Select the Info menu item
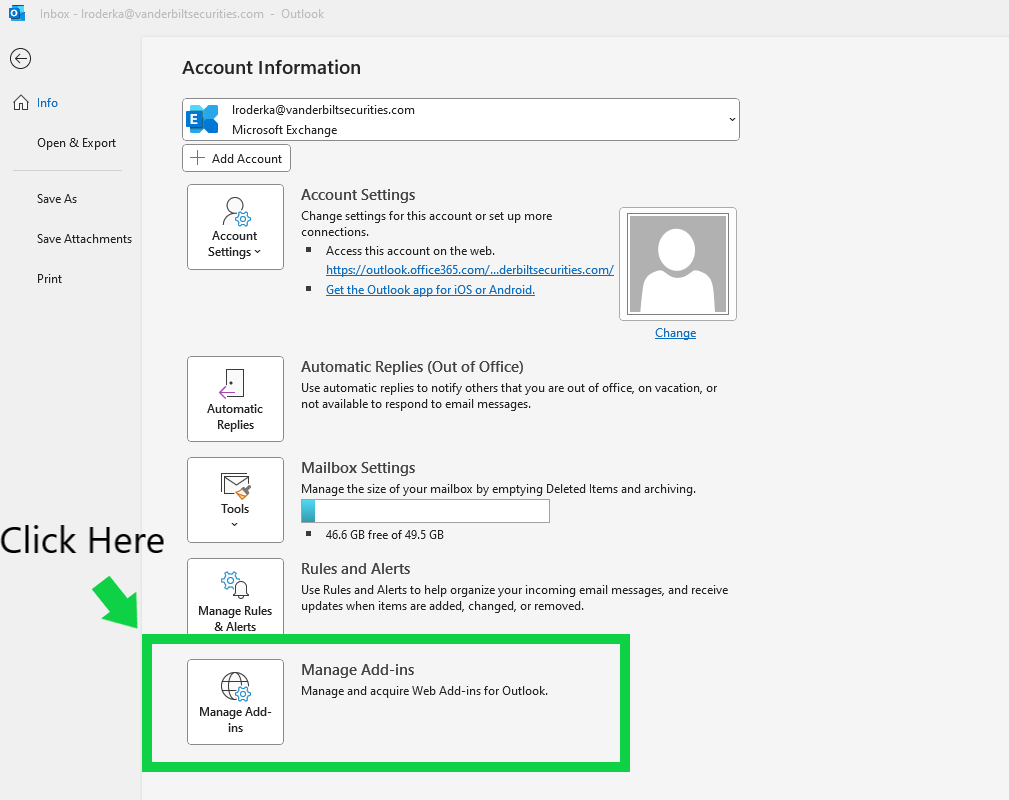 47,103
